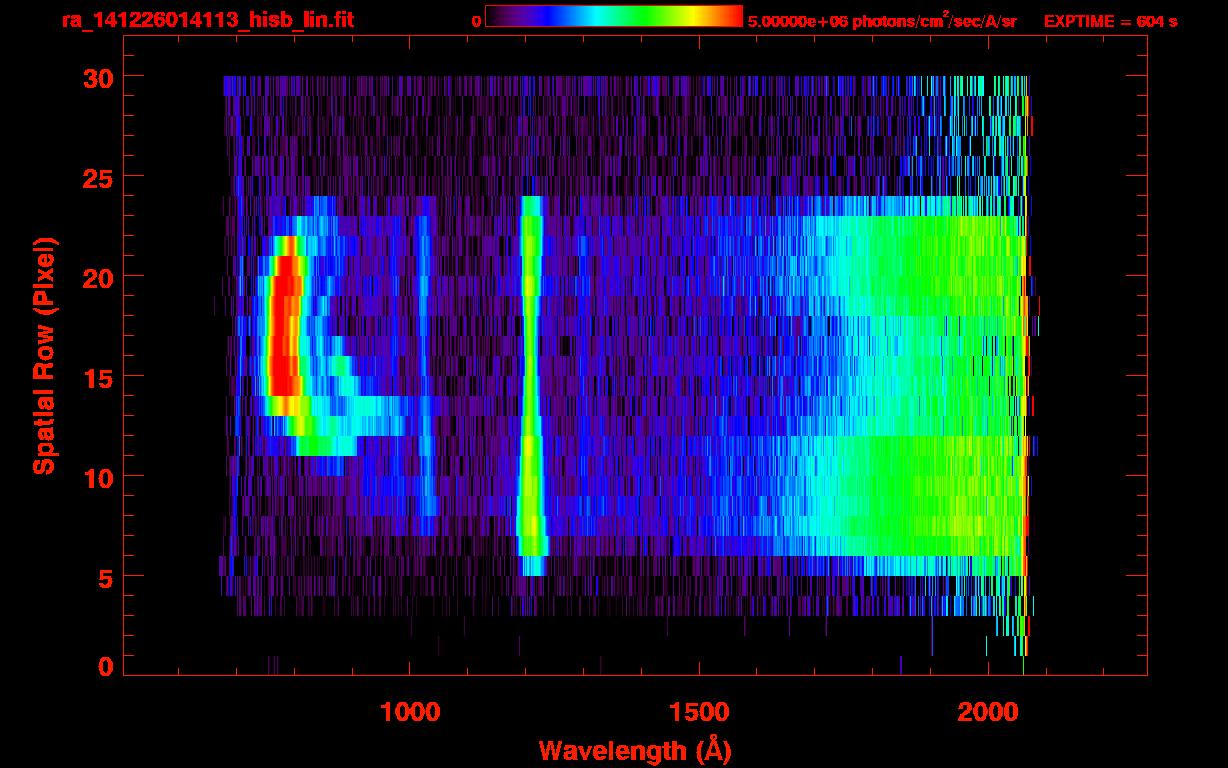Click the y-axis tick label 10
This screenshot has height=768, width=1228.
coord(99,477)
